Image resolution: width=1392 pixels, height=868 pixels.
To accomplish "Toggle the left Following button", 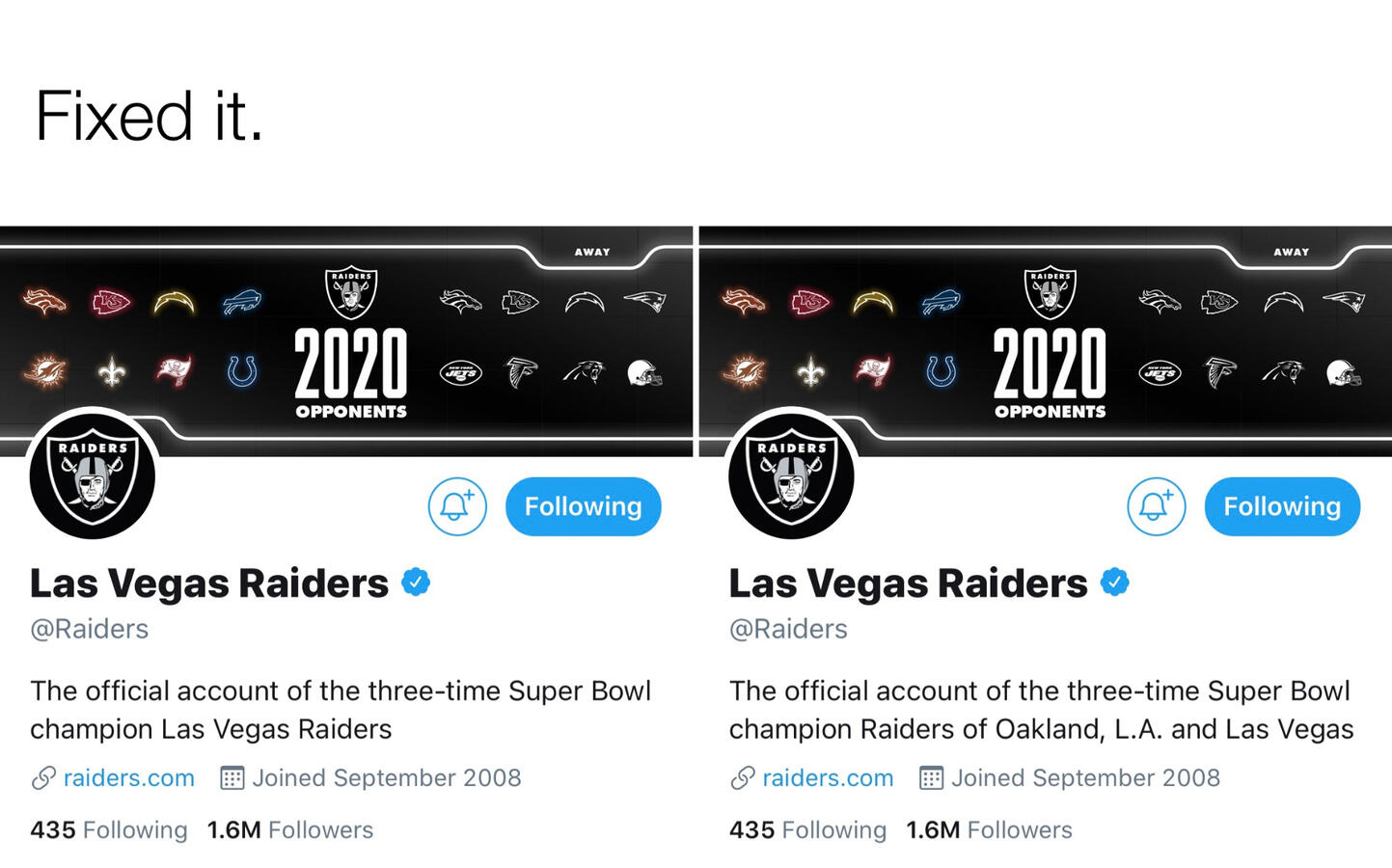I will tap(583, 506).
